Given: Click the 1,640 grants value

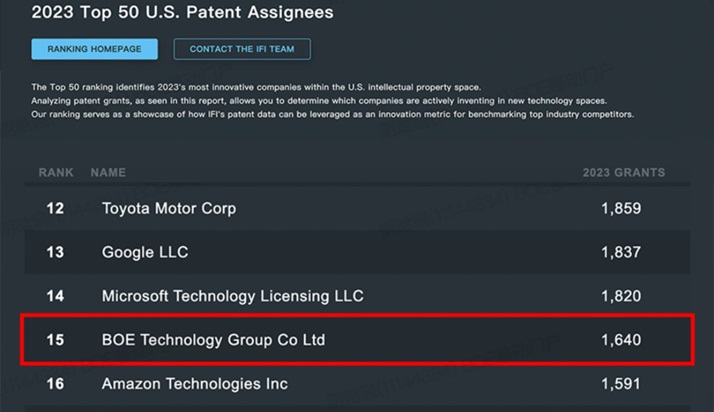Looking at the screenshot, I should tap(621, 340).
